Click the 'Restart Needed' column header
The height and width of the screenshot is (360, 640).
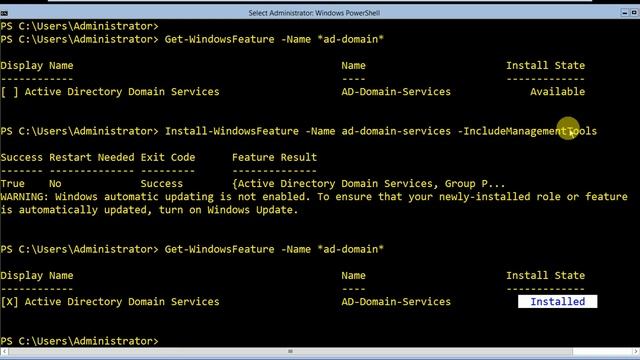tap(91, 158)
